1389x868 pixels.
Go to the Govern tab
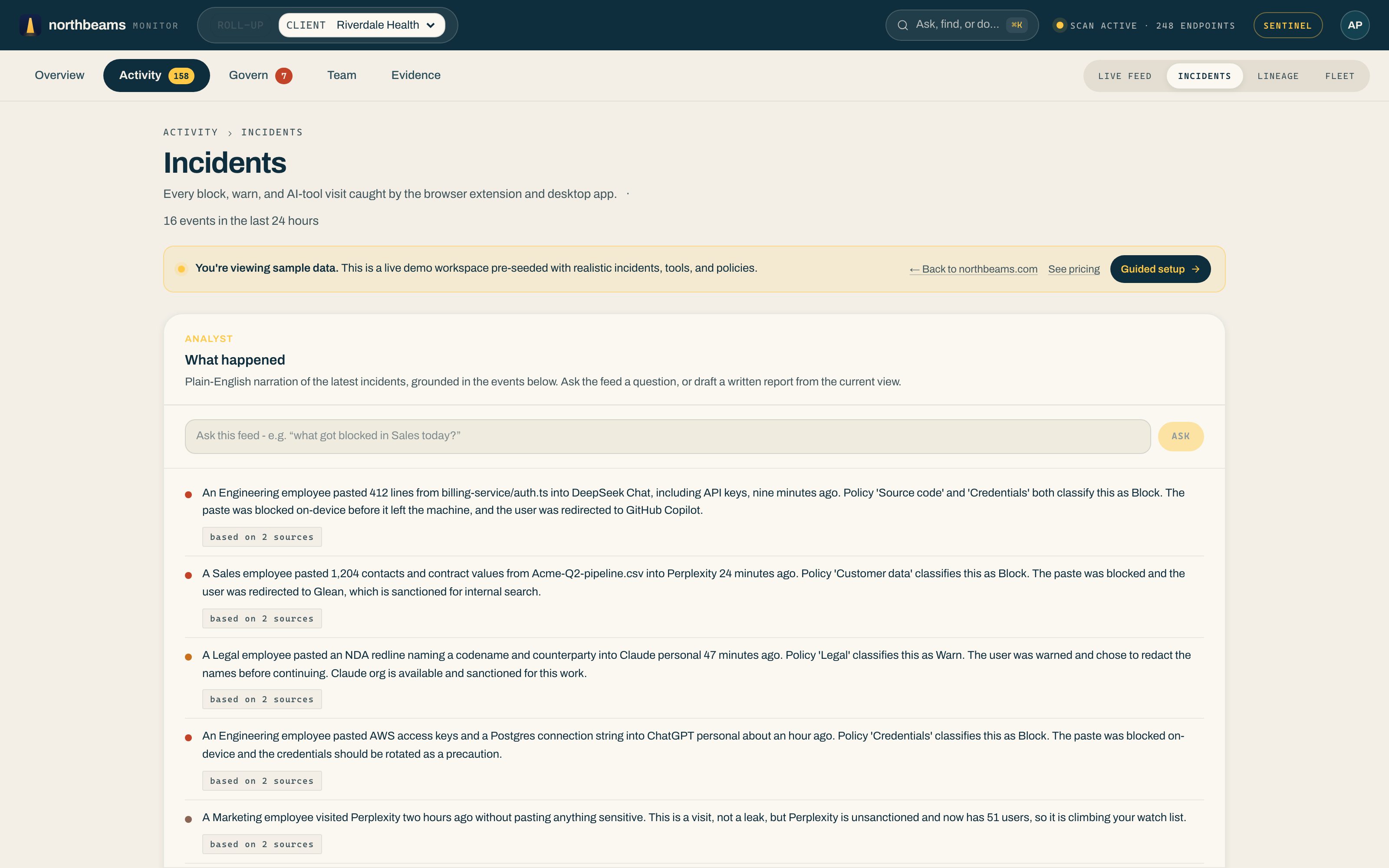pyautogui.click(x=260, y=75)
